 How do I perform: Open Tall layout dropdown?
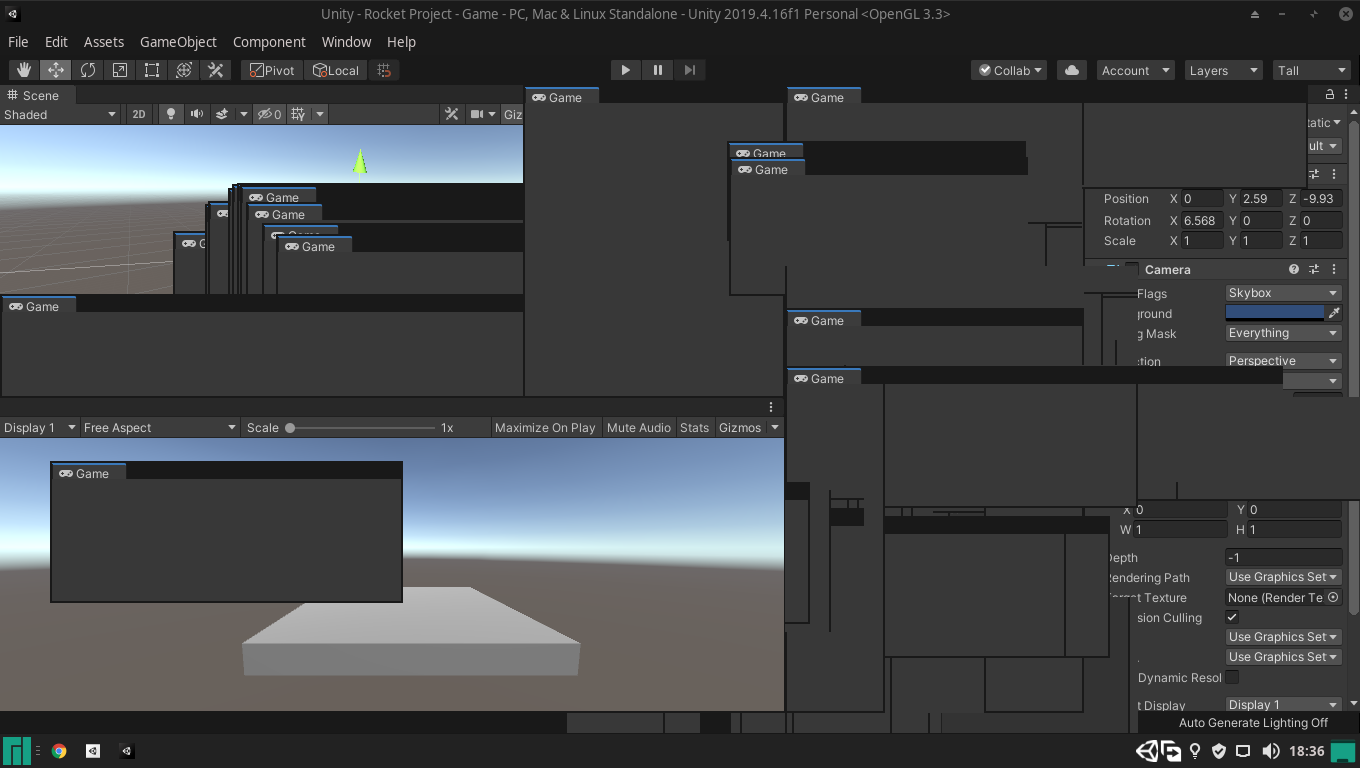[1311, 70]
